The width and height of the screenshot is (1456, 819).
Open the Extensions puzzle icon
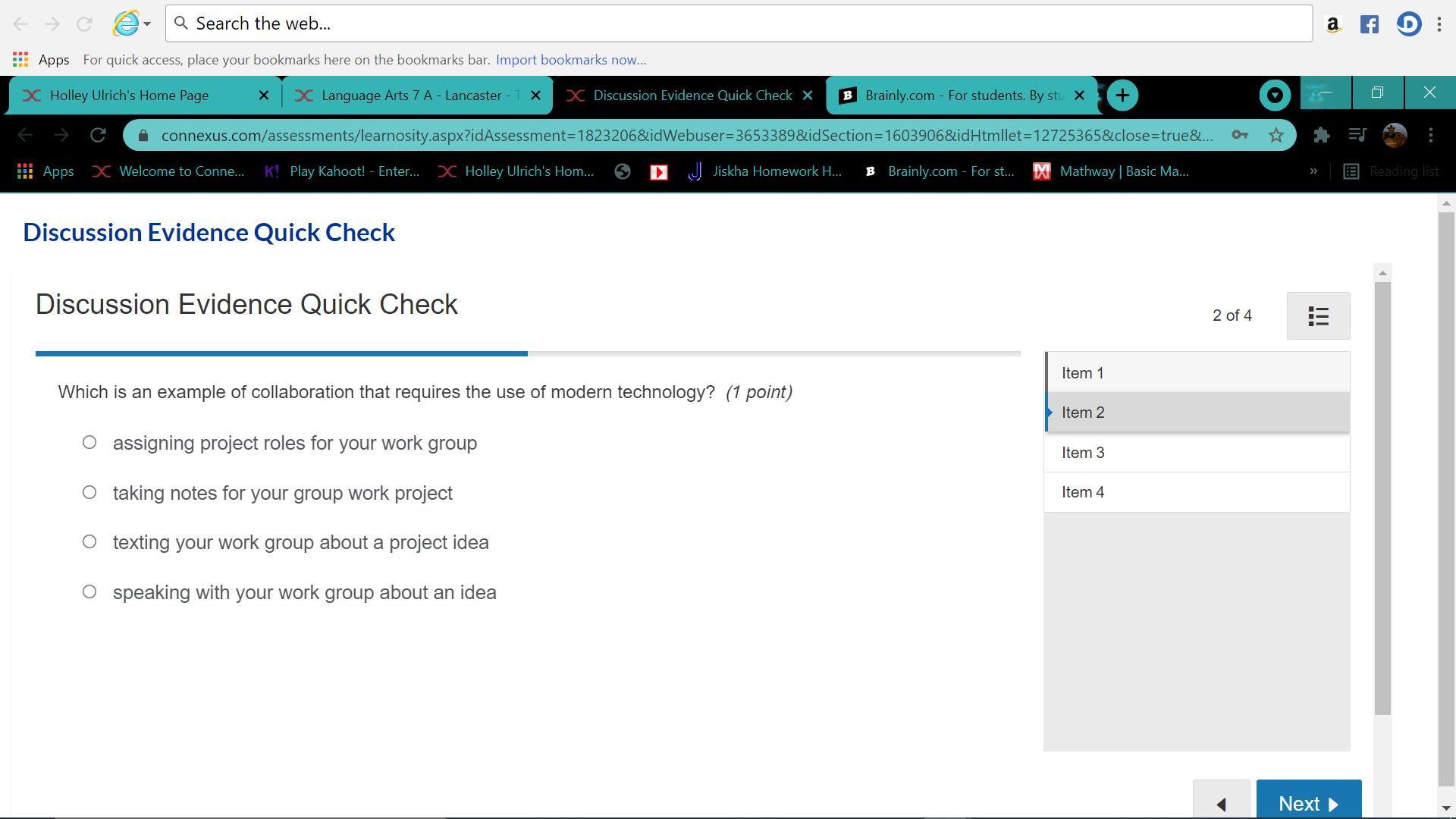(x=1321, y=135)
